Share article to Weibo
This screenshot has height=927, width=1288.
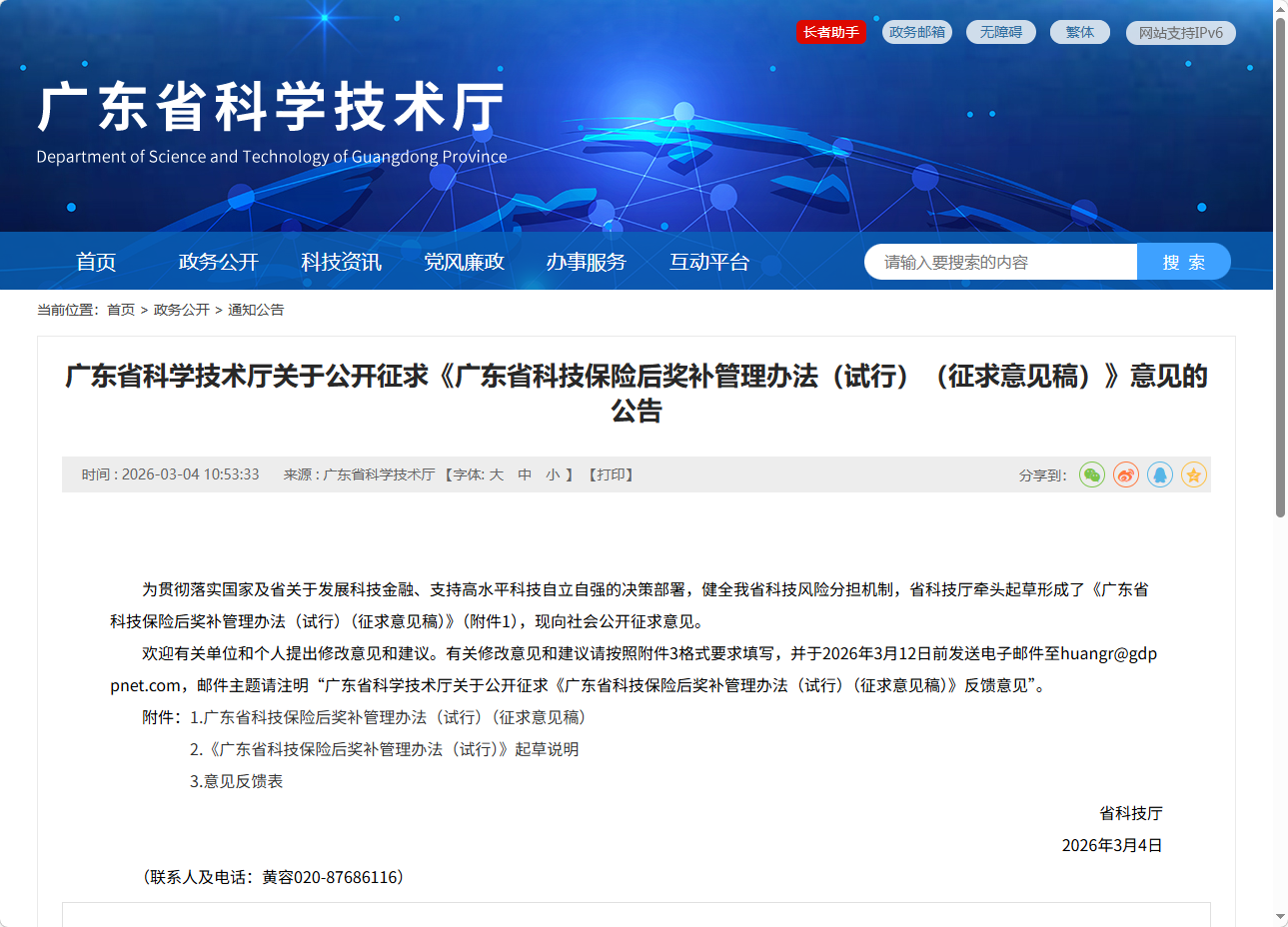[1126, 475]
